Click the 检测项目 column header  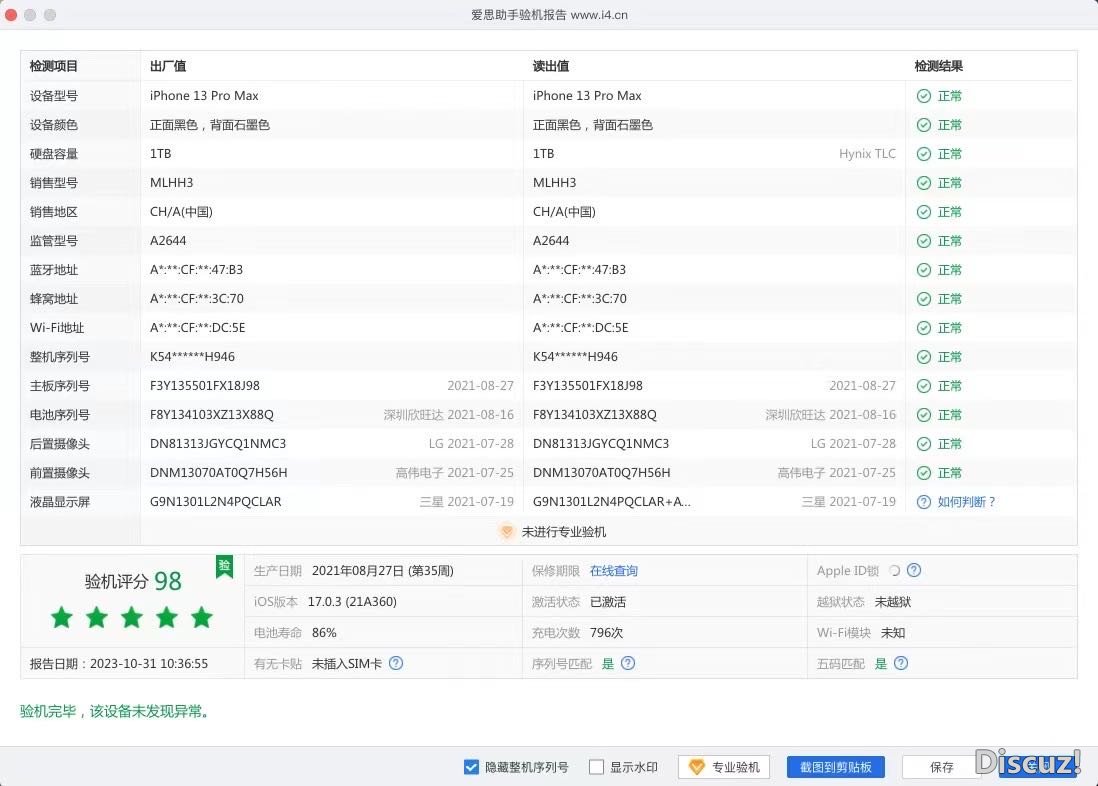[x=54, y=66]
